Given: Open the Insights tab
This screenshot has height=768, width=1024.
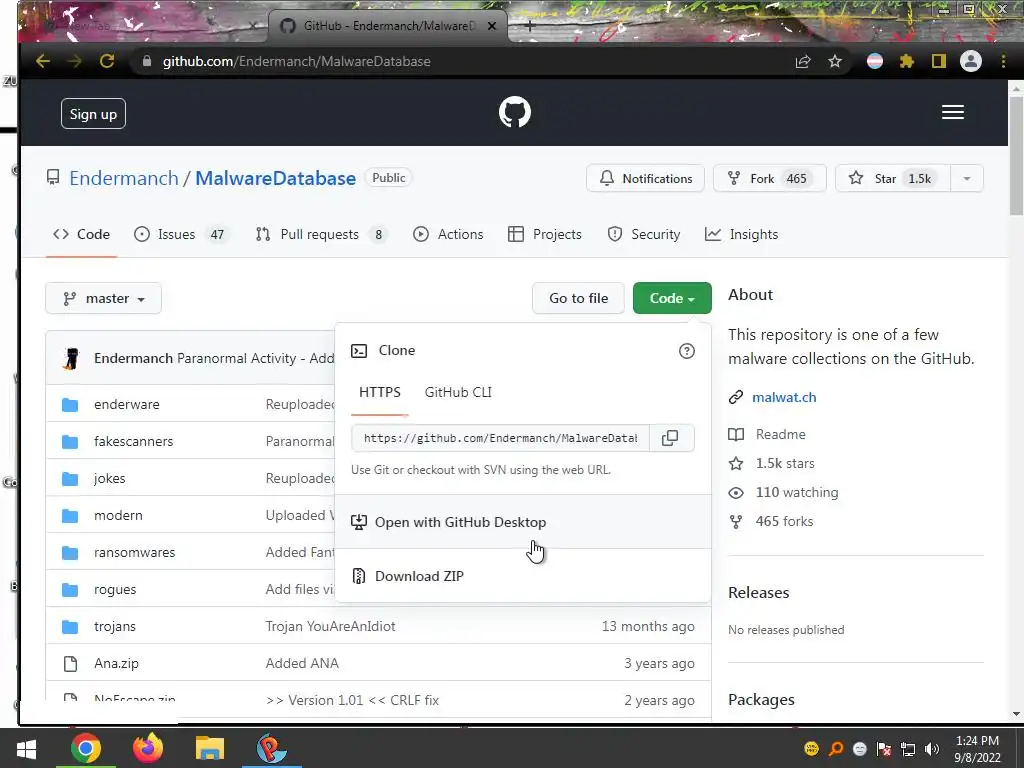Looking at the screenshot, I should coord(742,234).
